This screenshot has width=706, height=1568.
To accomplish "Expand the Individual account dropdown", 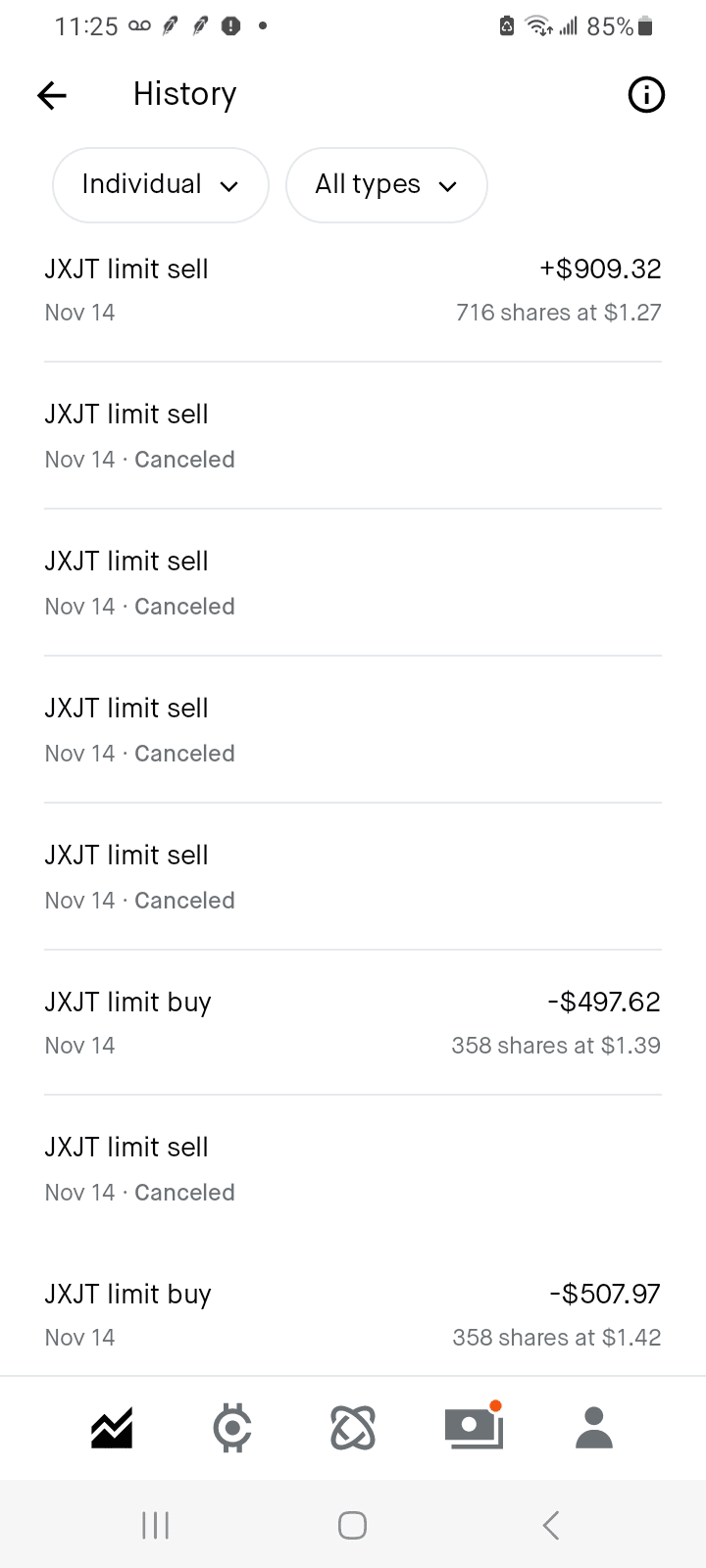I will (161, 185).
